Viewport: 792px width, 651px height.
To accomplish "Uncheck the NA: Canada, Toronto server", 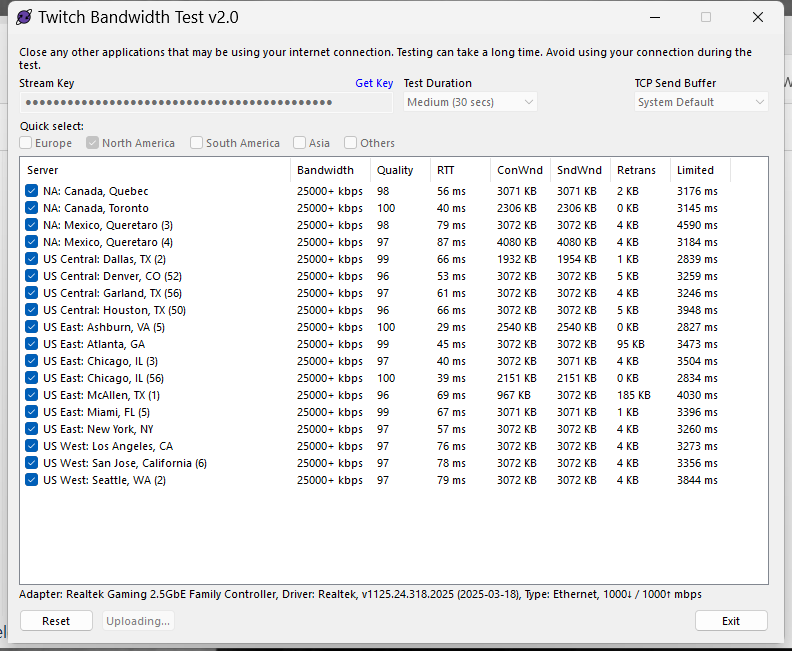I will [31, 208].
